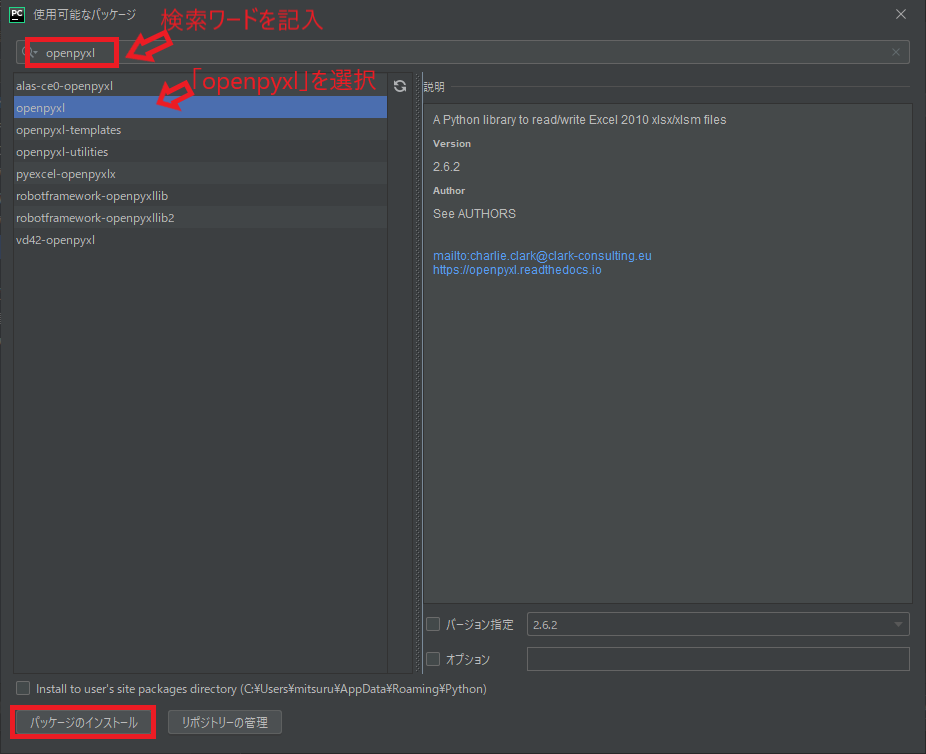Select robotframework-openpyxllib package
Viewport: 926px width, 754px height.
[200, 196]
